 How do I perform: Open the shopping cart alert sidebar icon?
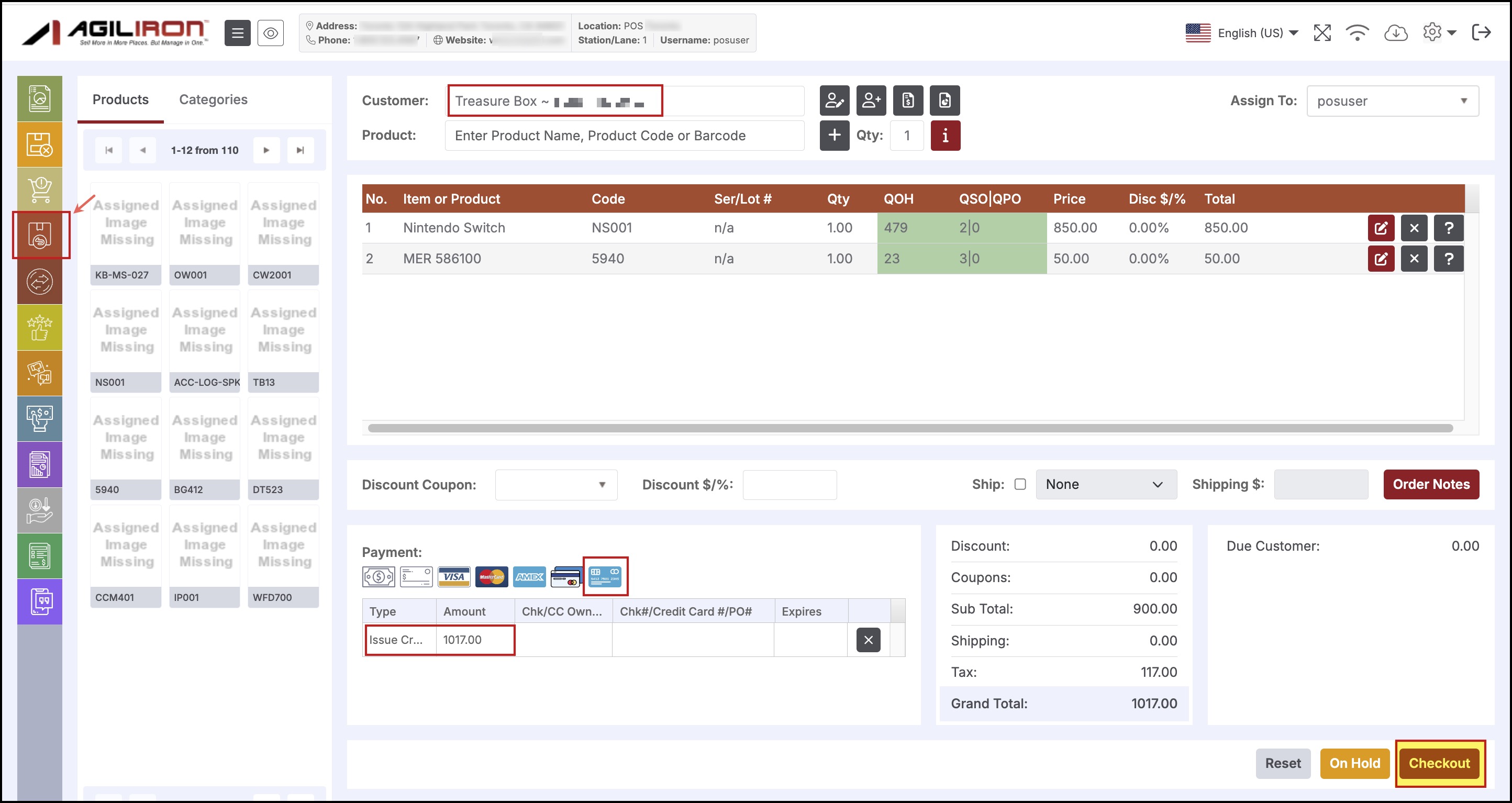coord(39,189)
